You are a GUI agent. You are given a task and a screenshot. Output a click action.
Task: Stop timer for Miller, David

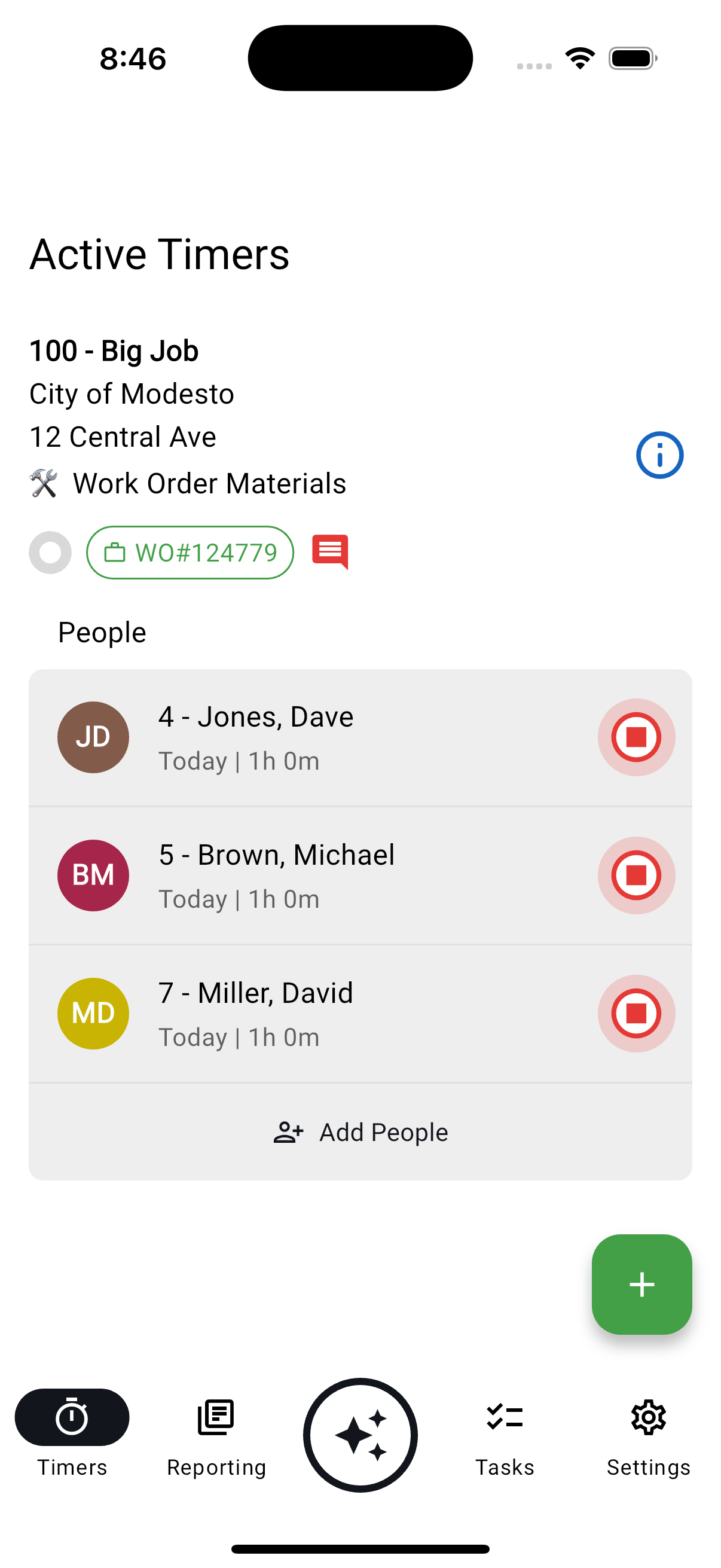point(636,1013)
